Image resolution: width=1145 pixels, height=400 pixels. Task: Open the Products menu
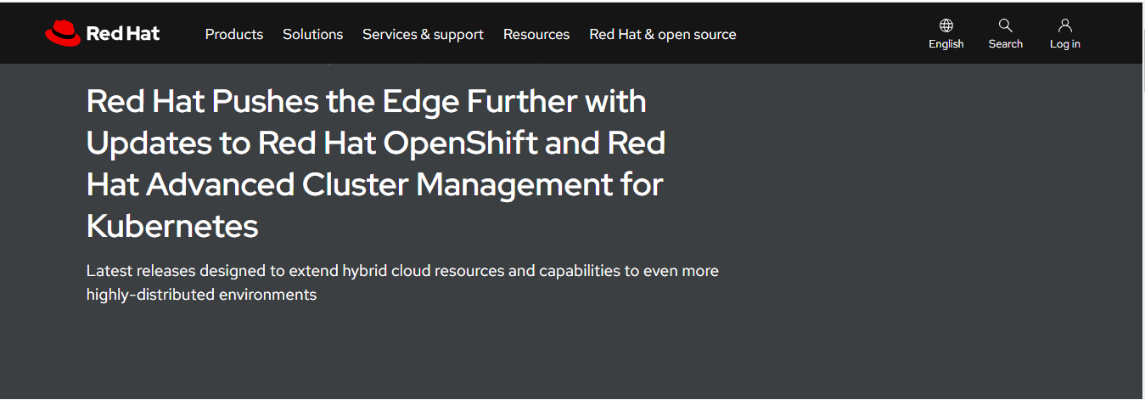(x=234, y=34)
